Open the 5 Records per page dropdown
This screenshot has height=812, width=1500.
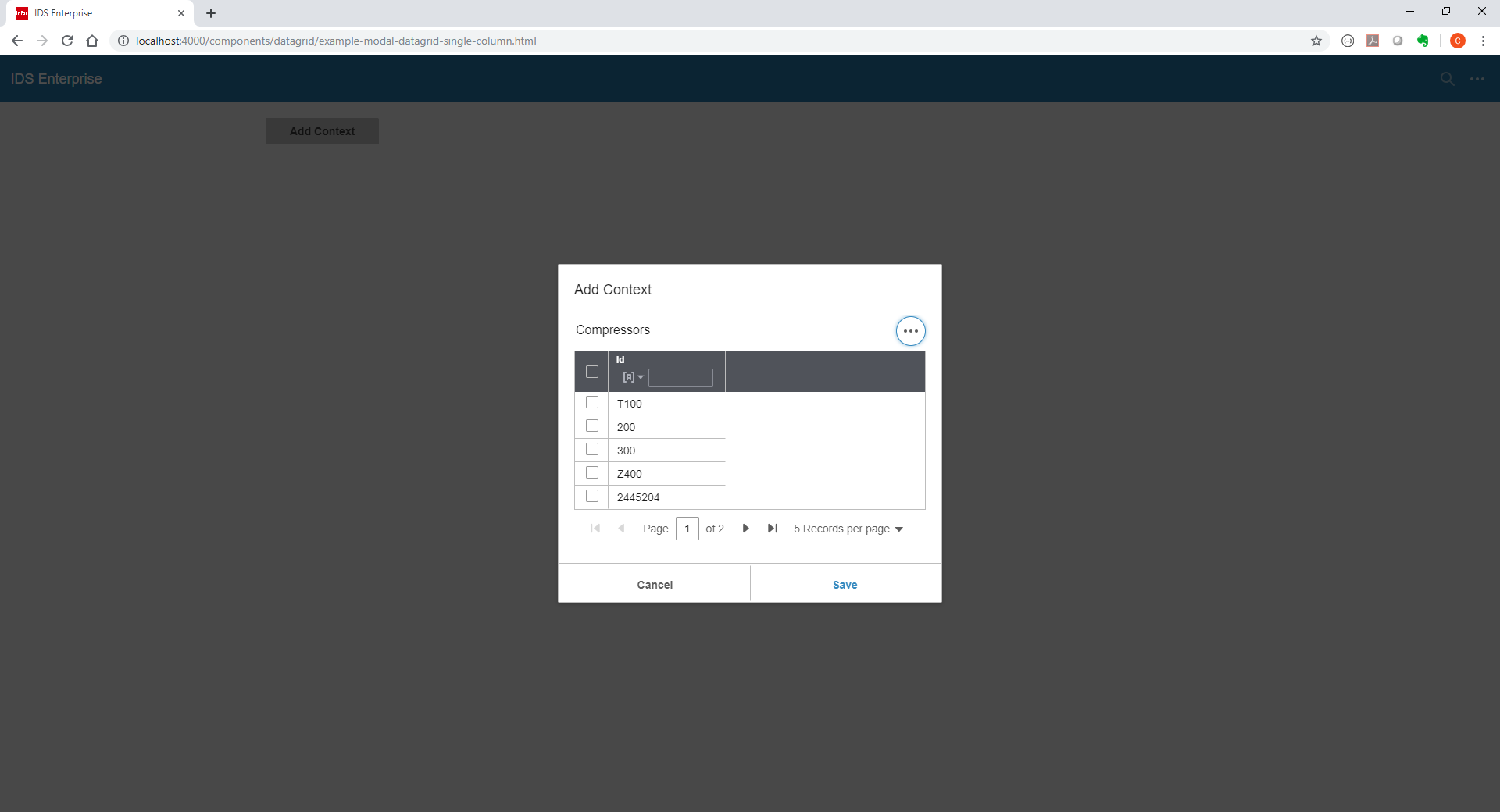(848, 529)
